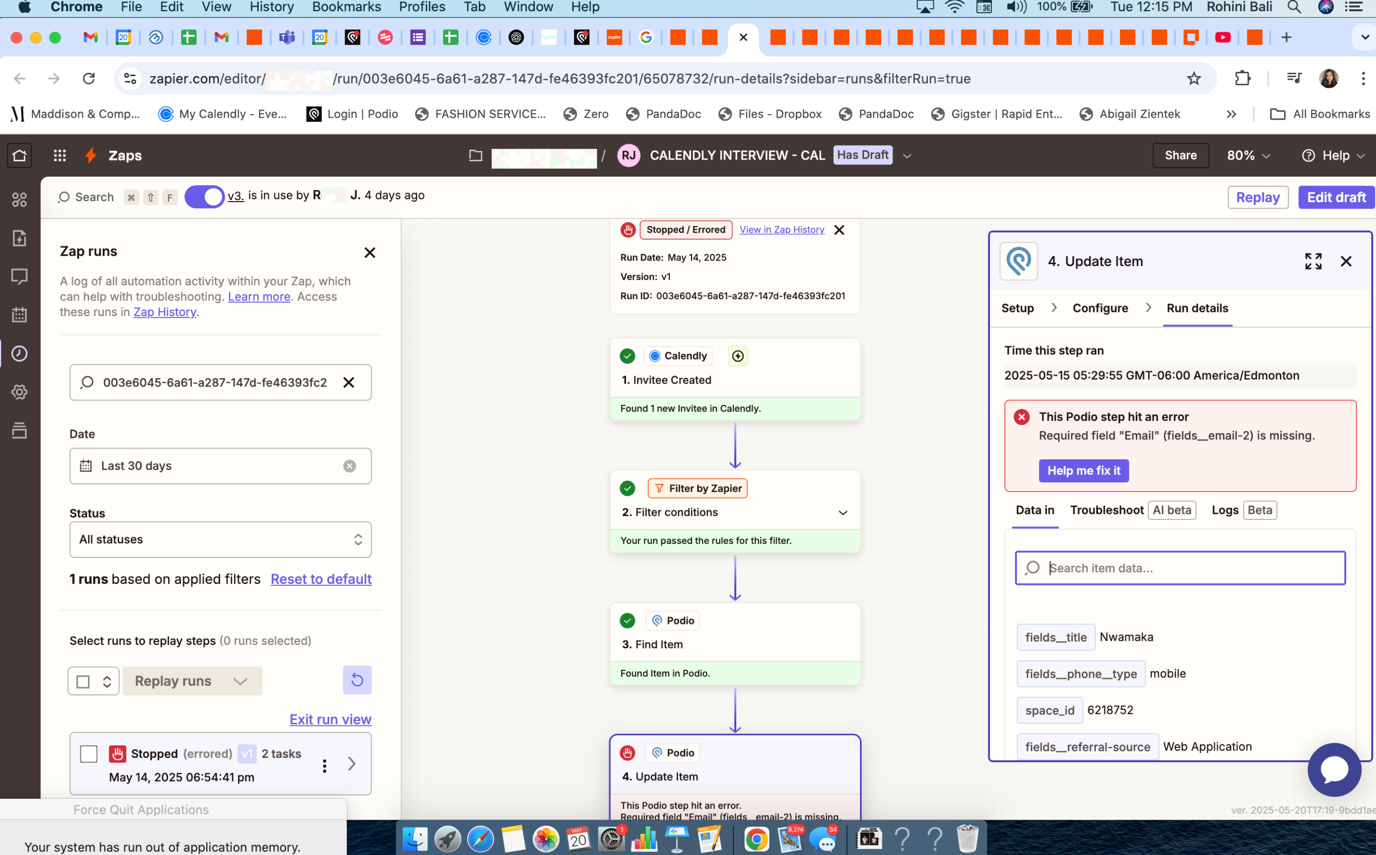This screenshot has height=855, width=1376.
Task: Dismiss the Stopped / Errored run banner
Action: pos(839,230)
